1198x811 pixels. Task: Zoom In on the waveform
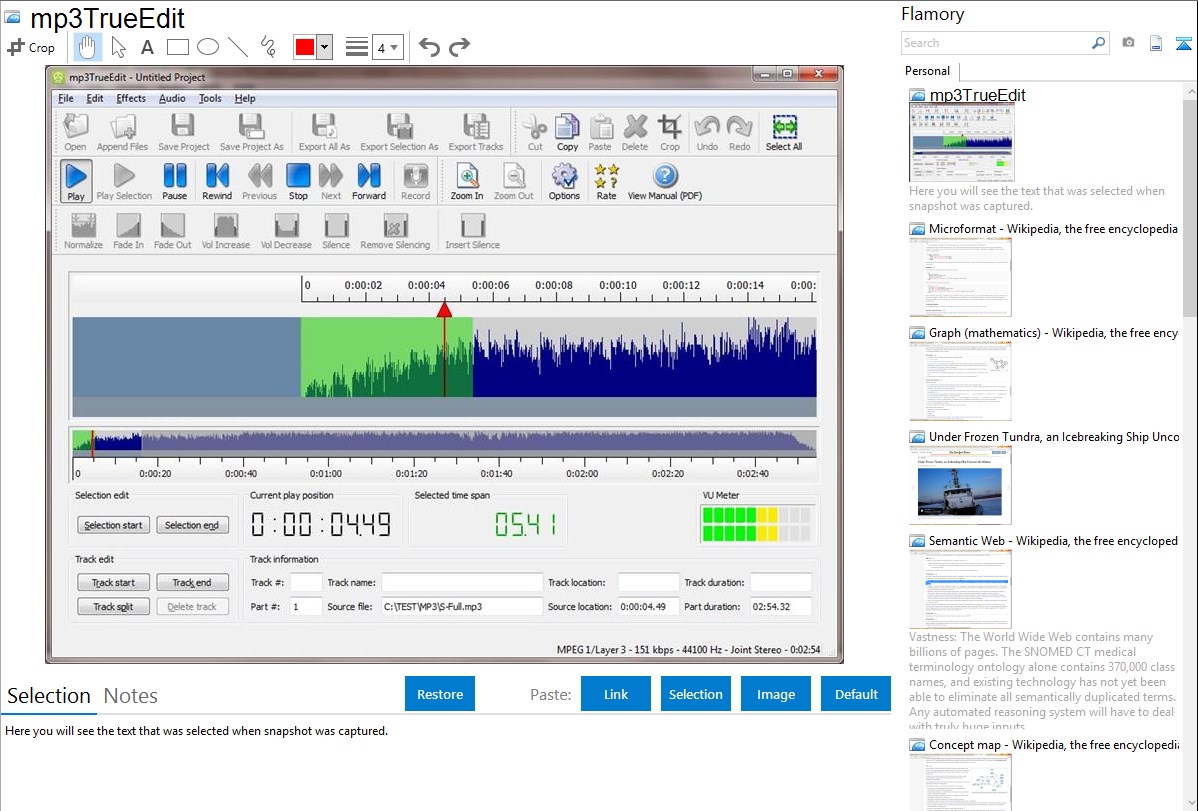click(x=467, y=181)
